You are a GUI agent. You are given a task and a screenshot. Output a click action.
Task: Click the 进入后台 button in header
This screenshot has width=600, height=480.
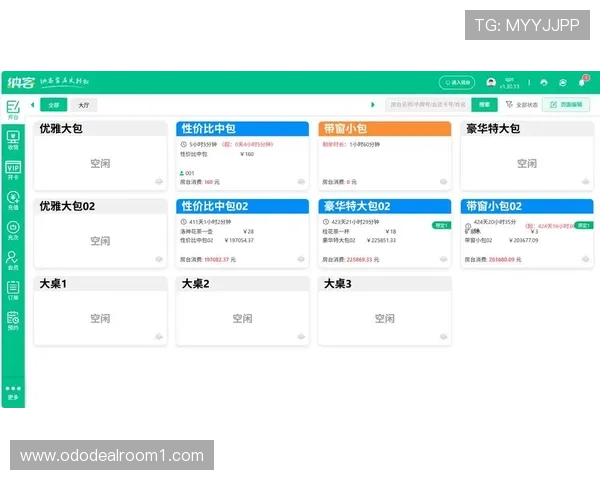click(x=457, y=82)
